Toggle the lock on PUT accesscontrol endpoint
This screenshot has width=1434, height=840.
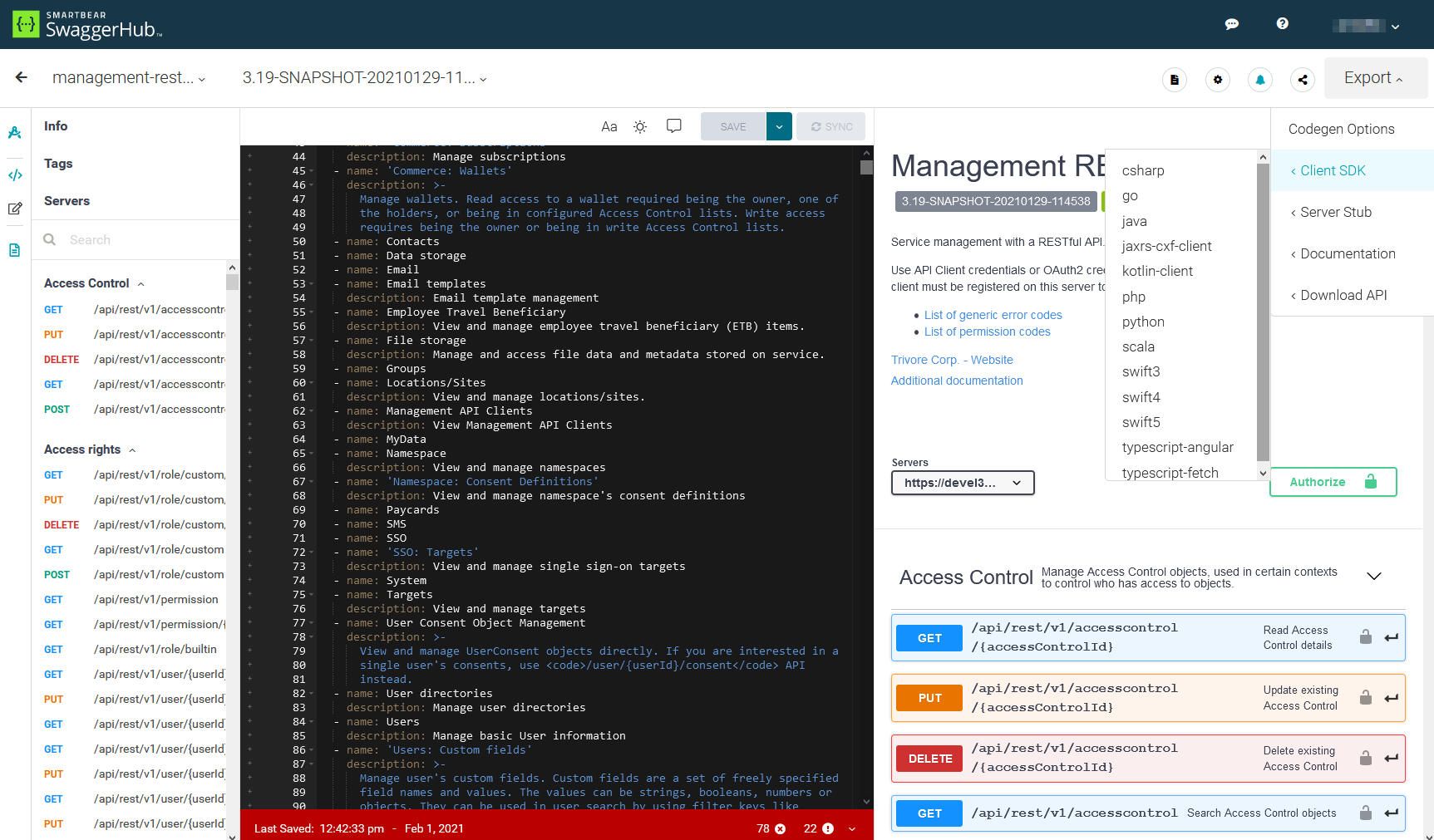(x=1365, y=698)
